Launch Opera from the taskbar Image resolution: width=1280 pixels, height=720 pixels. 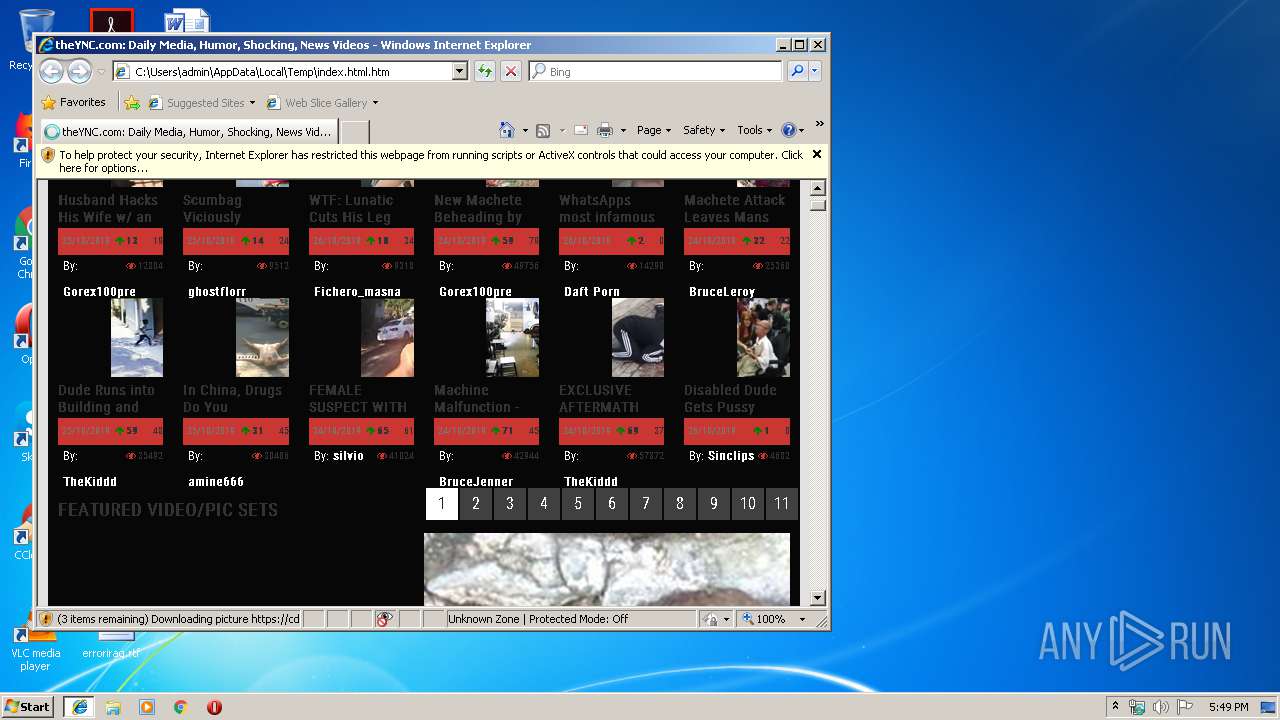point(214,707)
